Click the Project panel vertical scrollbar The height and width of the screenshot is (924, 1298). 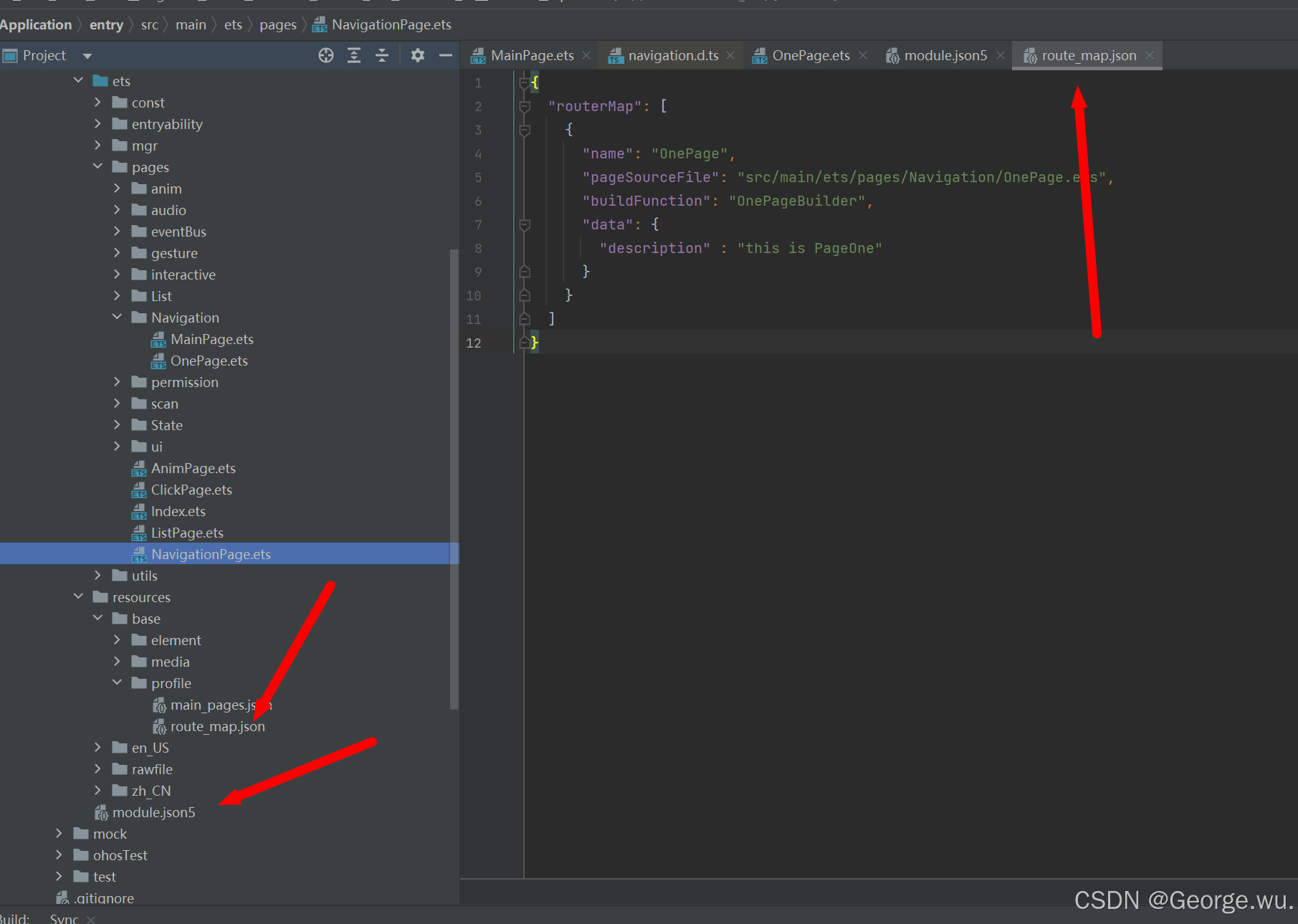pos(453,479)
